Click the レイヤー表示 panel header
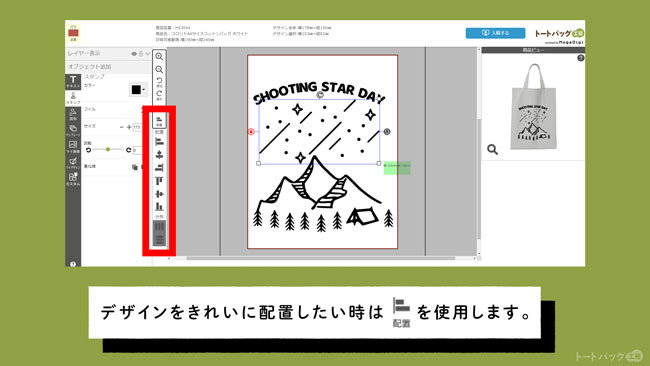The width and height of the screenshot is (650, 366). tap(109, 54)
